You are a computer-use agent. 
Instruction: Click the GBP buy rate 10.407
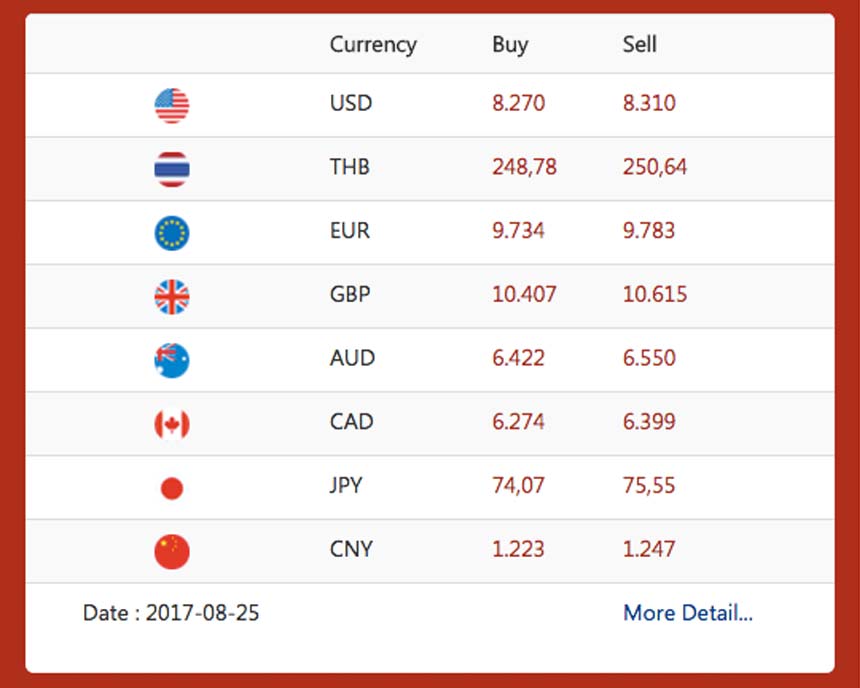click(524, 295)
